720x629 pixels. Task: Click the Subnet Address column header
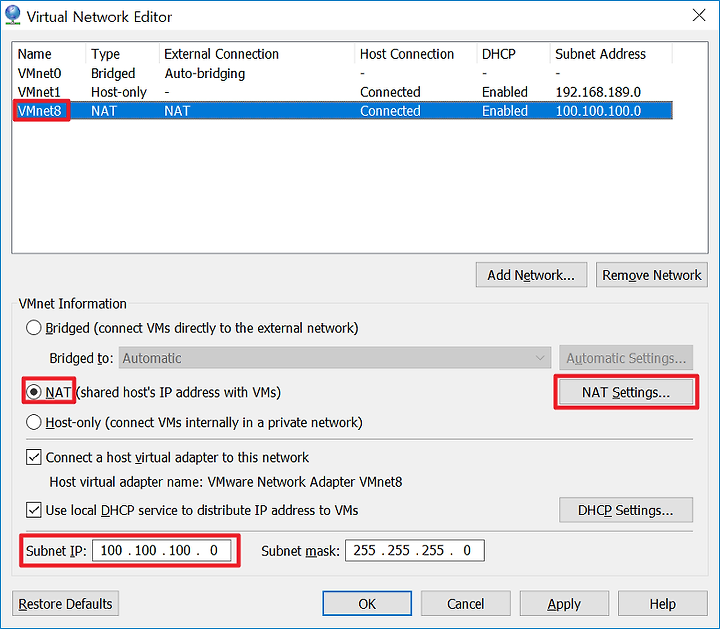[611, 54]
